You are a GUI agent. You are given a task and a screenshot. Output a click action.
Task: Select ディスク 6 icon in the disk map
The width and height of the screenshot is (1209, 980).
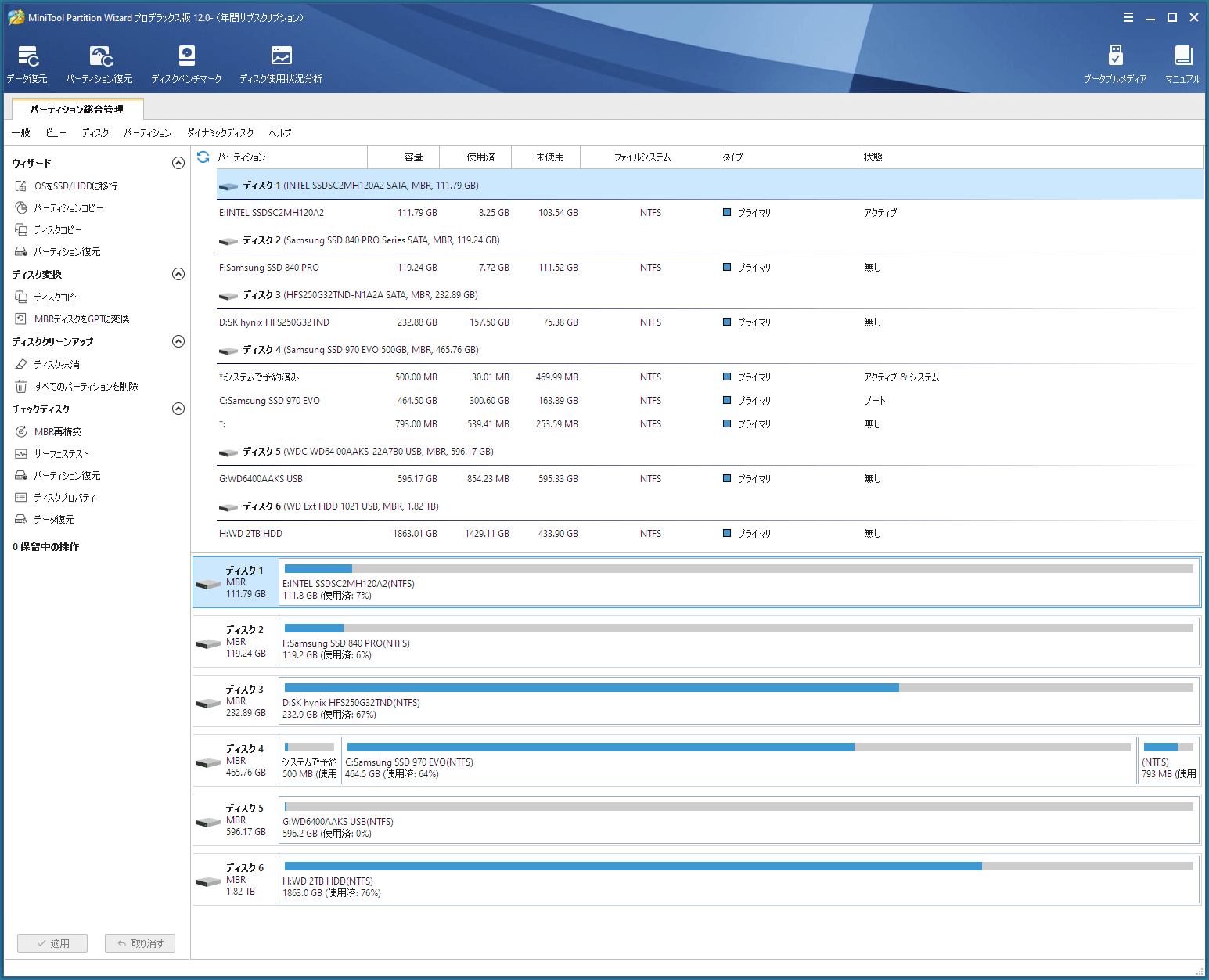point(208,882)
